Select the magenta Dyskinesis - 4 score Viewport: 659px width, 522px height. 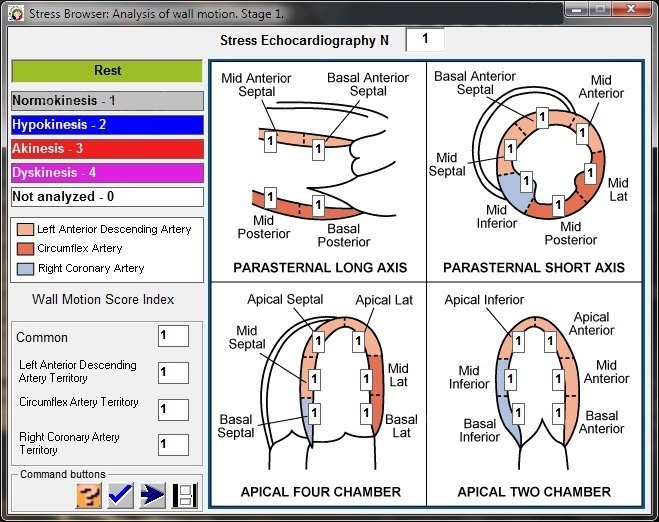[x=107, y=173]
